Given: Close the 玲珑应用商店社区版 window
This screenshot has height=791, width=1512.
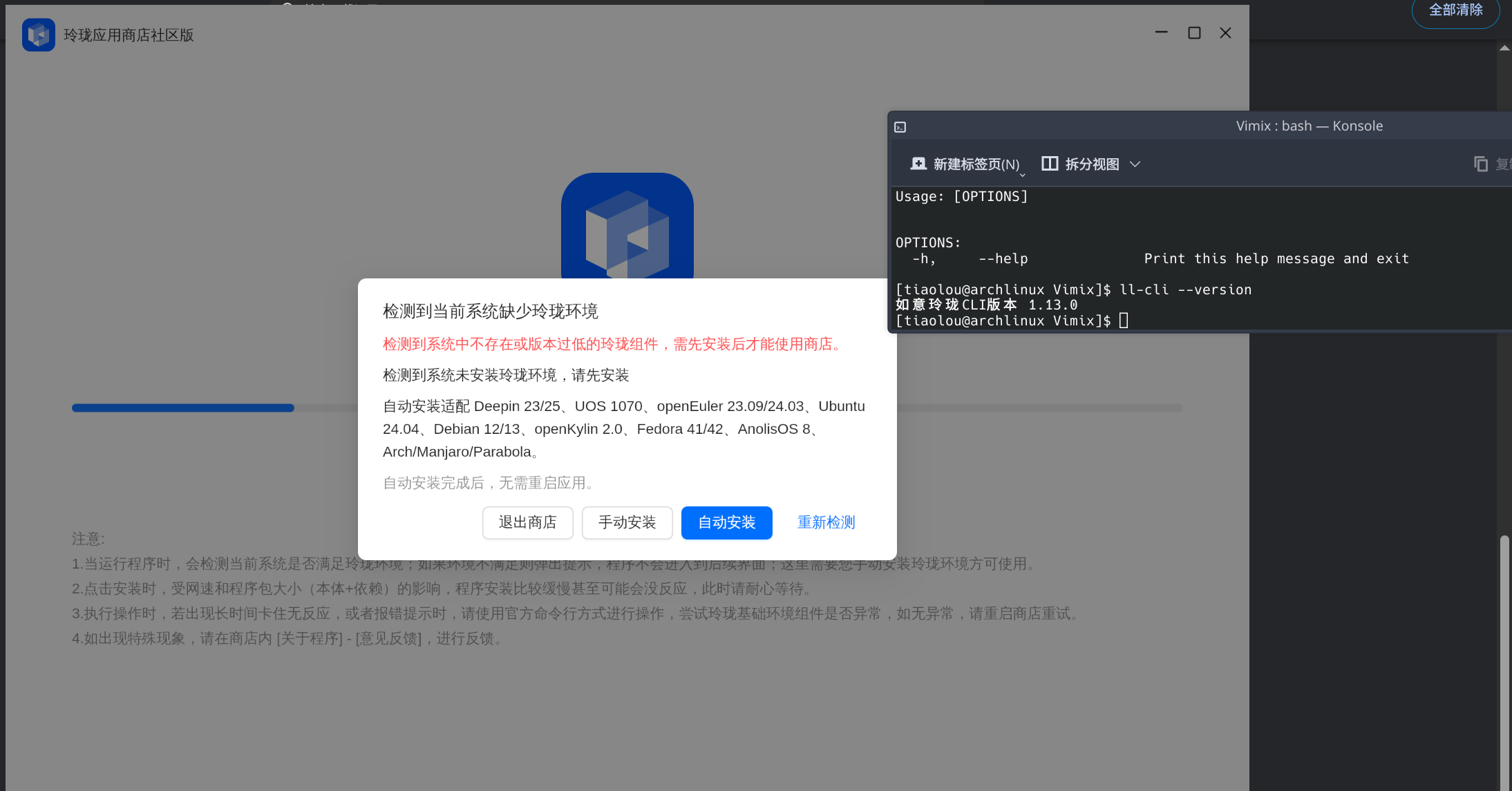Looking at the screenshot, I should (x=1226, y=32).
